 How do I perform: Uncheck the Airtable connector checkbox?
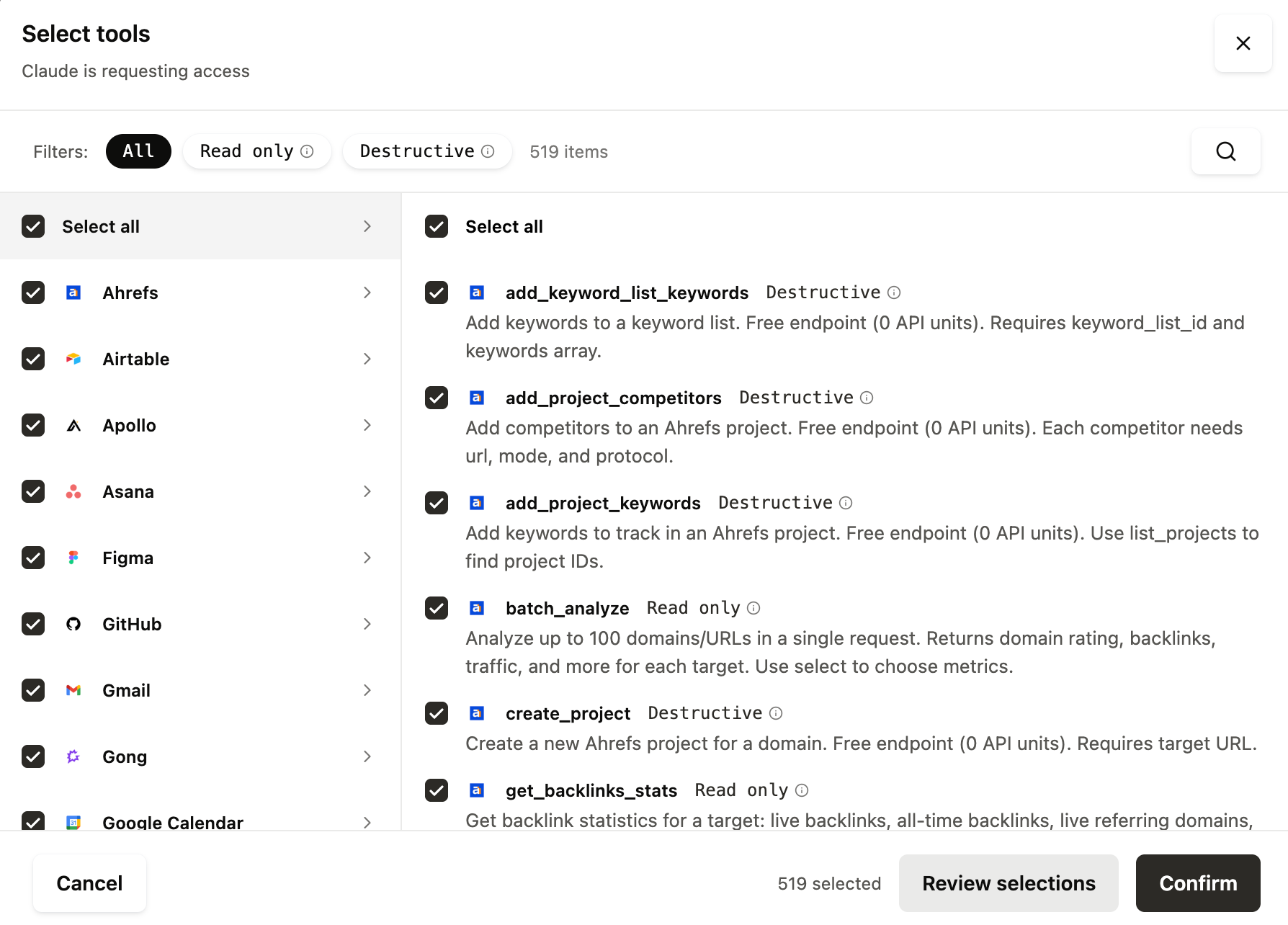coord(33,359)
